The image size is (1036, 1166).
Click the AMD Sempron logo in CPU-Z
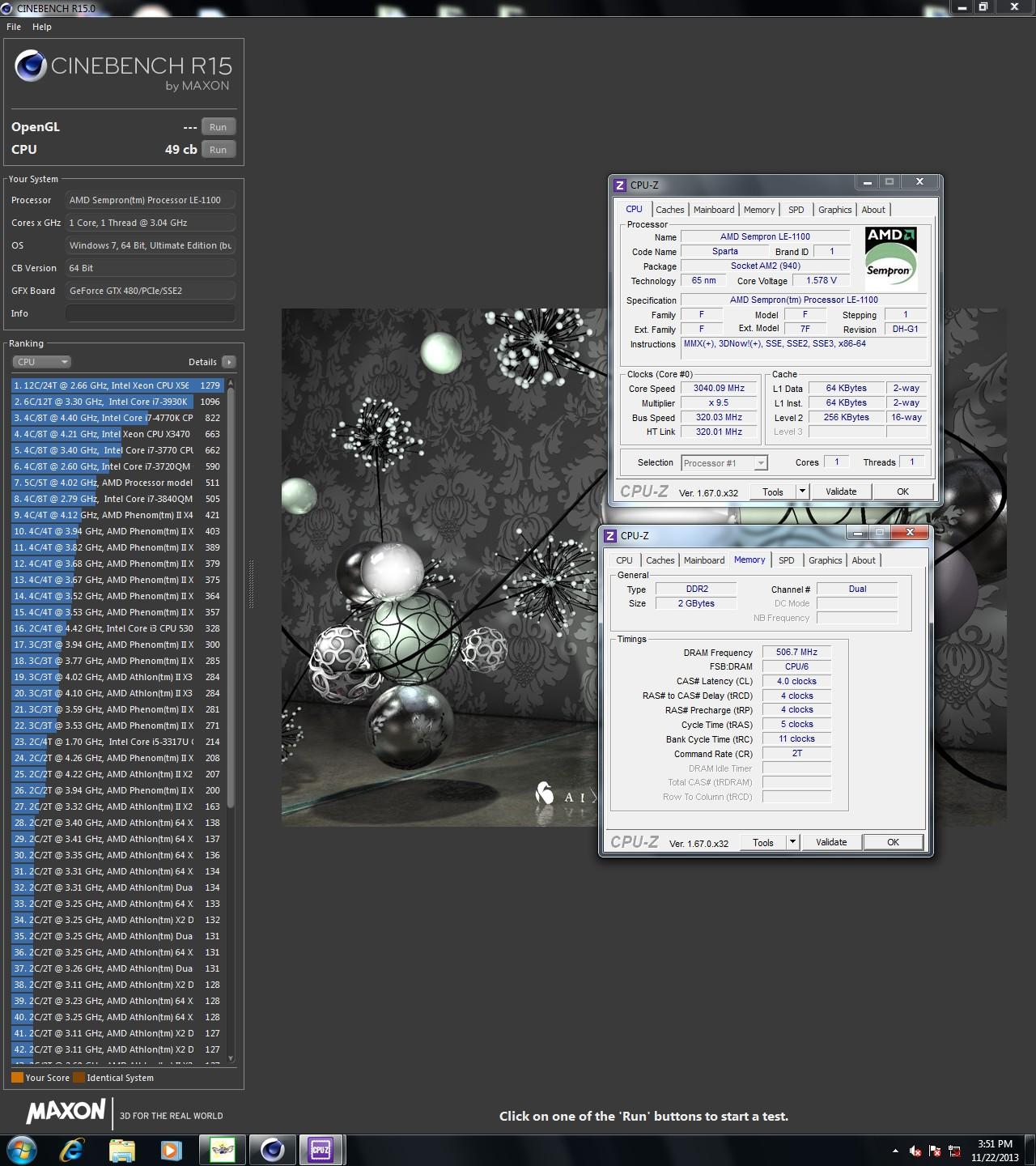coord(890,257)
